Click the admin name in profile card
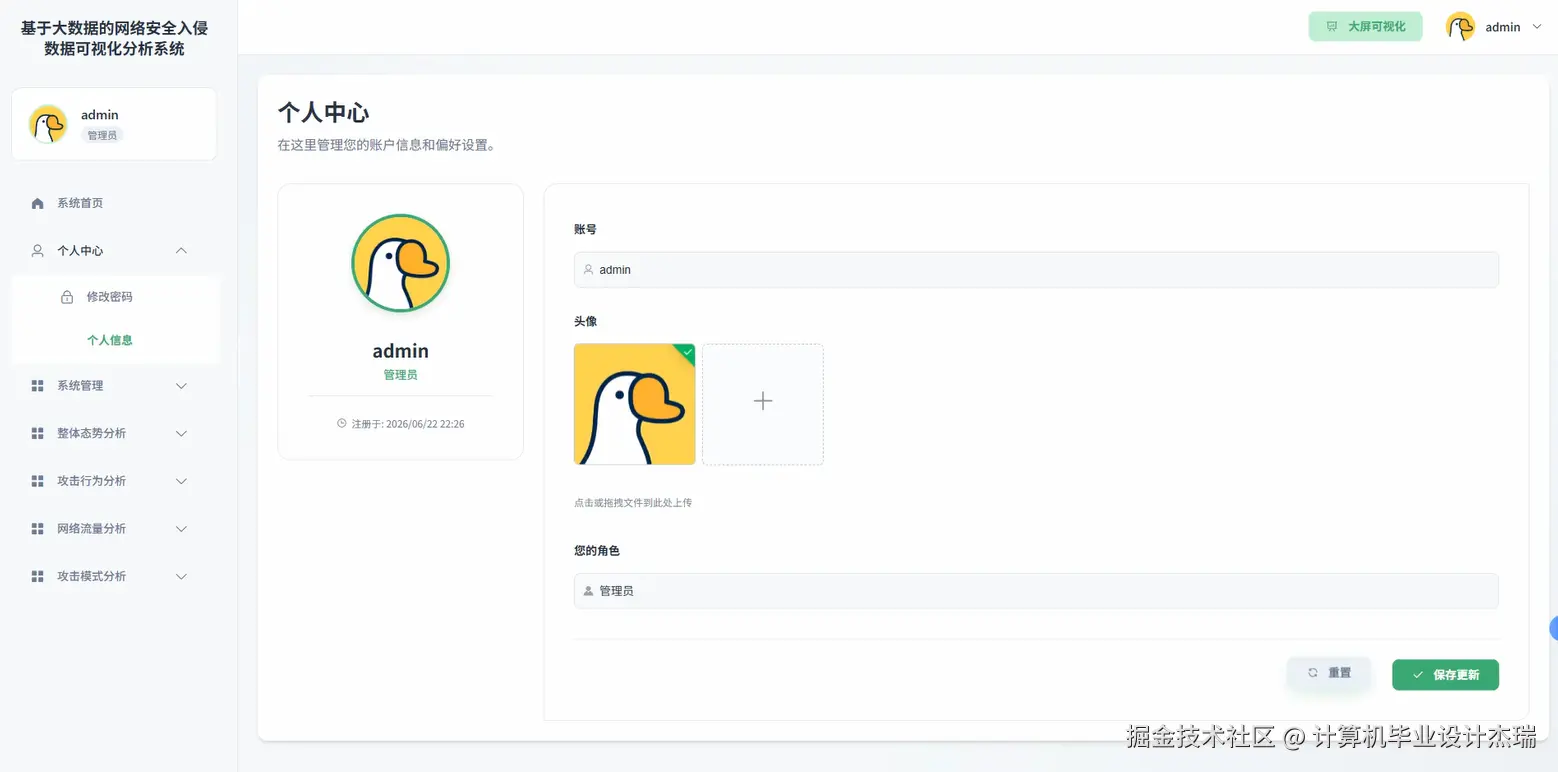Viewport: 1558px width, 772px height. [400, 351]
